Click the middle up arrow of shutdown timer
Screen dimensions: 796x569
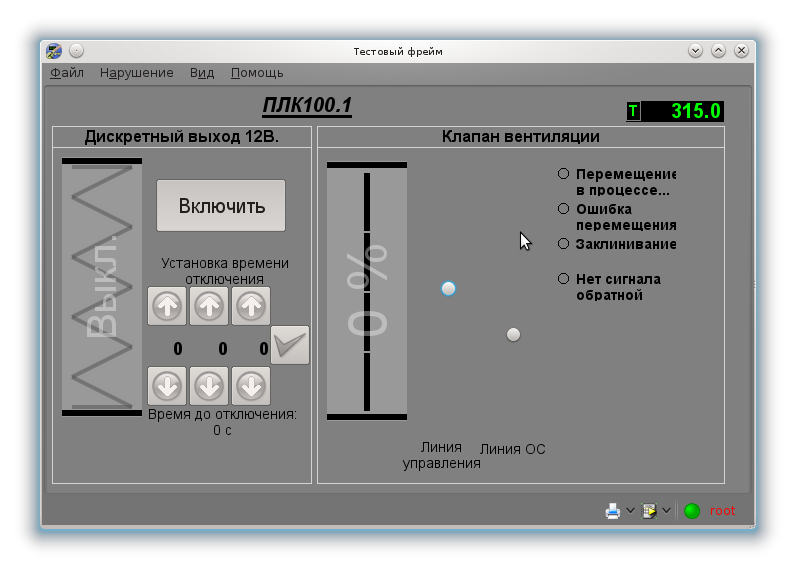[209, 306]
